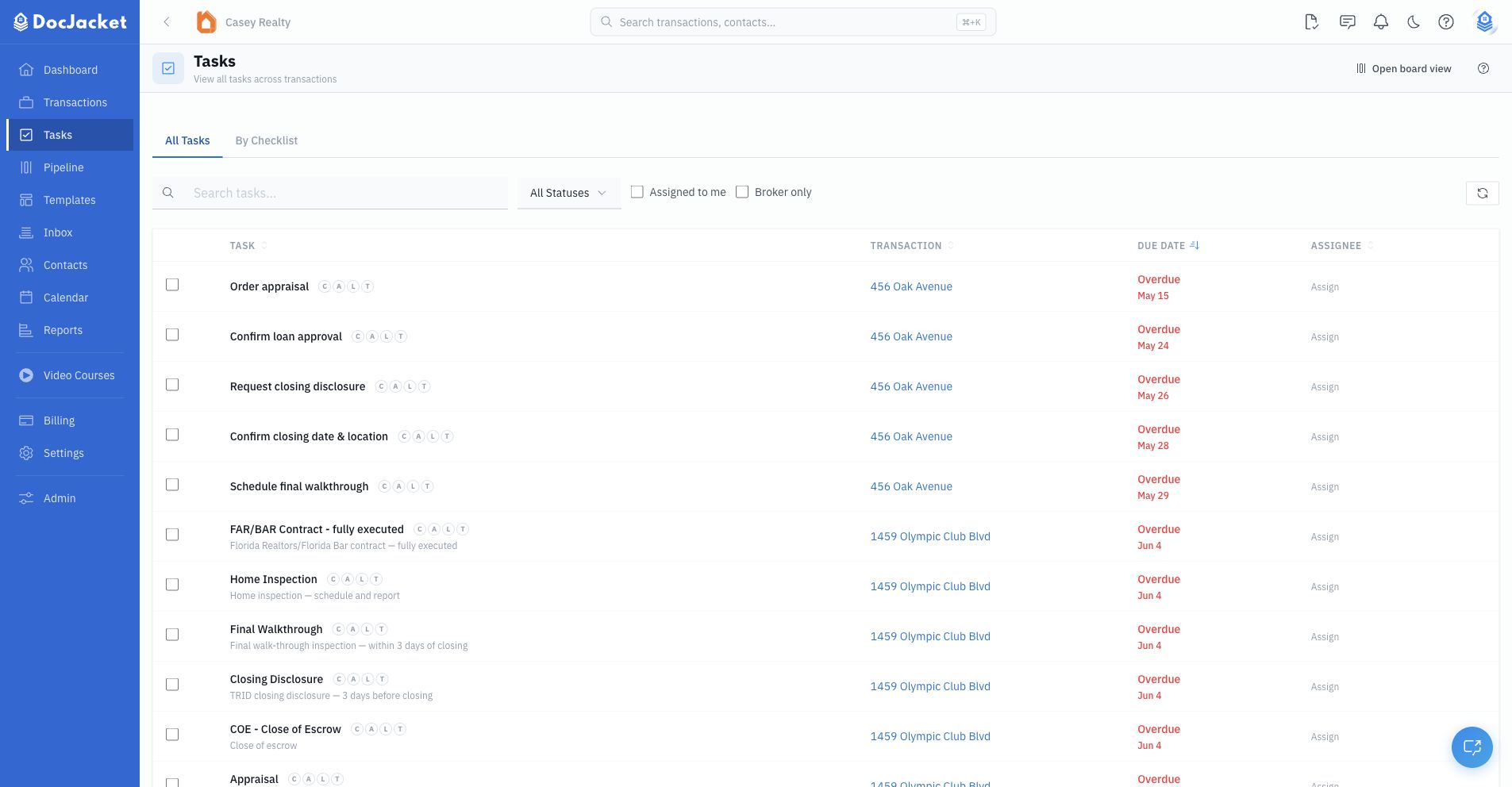Open 456 Oak Avenue link for Order appraisal

[911, 286]
